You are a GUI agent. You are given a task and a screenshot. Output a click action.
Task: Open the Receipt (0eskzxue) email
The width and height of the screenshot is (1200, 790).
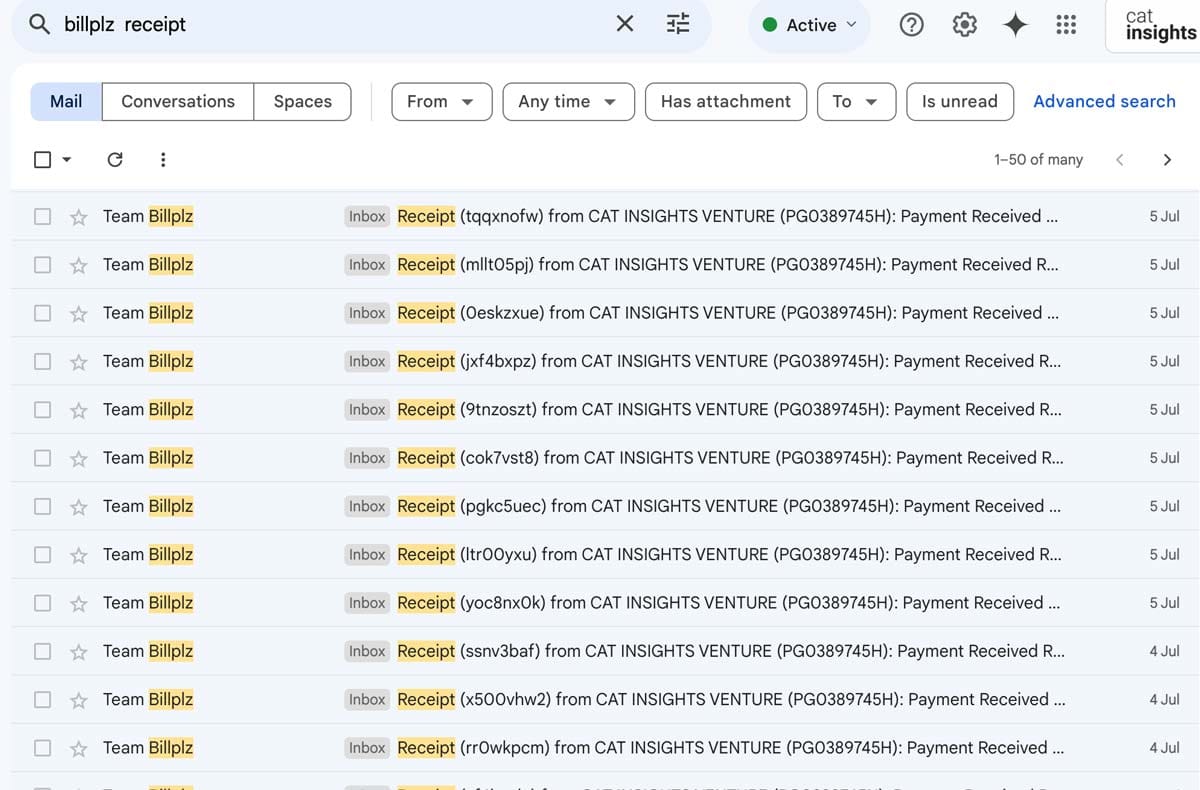pos(605,312)
